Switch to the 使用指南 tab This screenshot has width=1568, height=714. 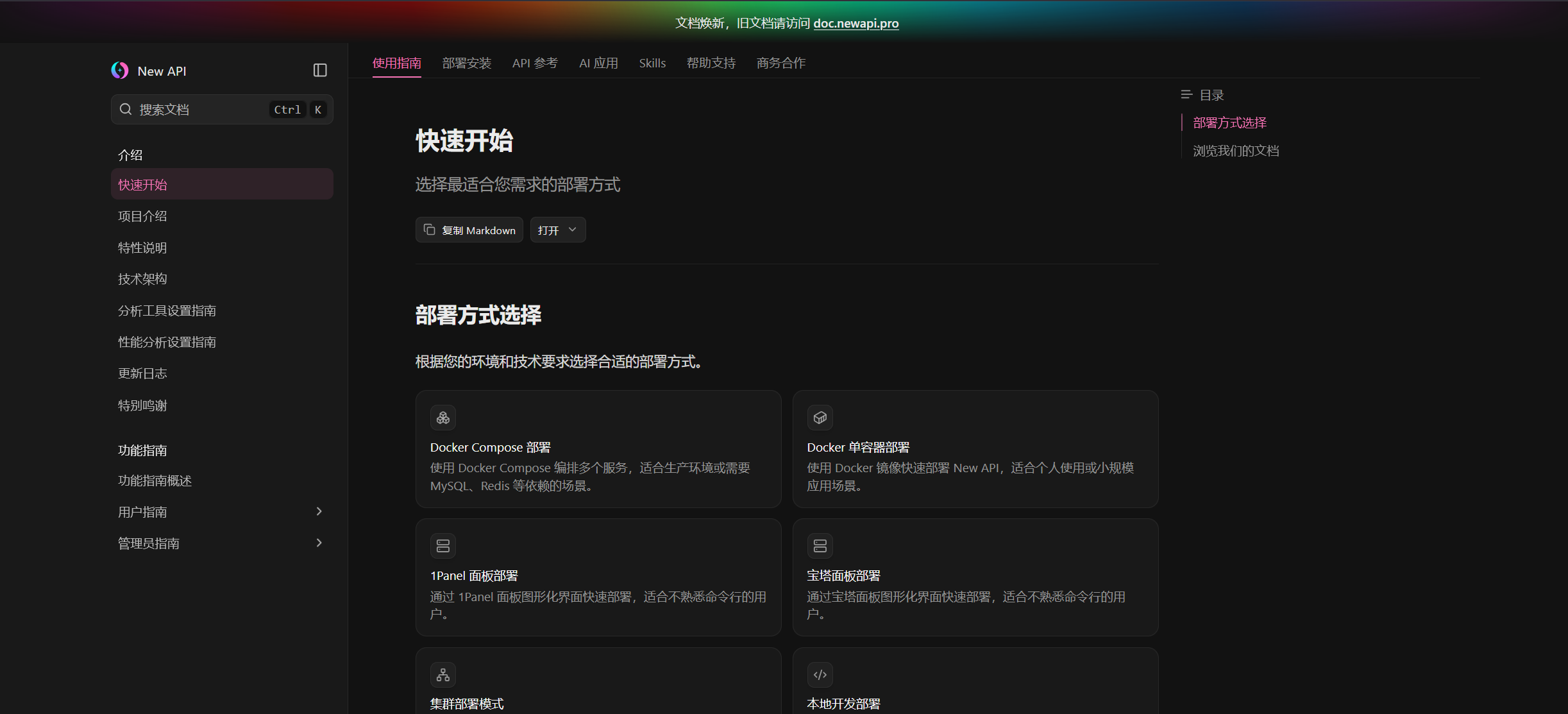(x=397, y=63)
